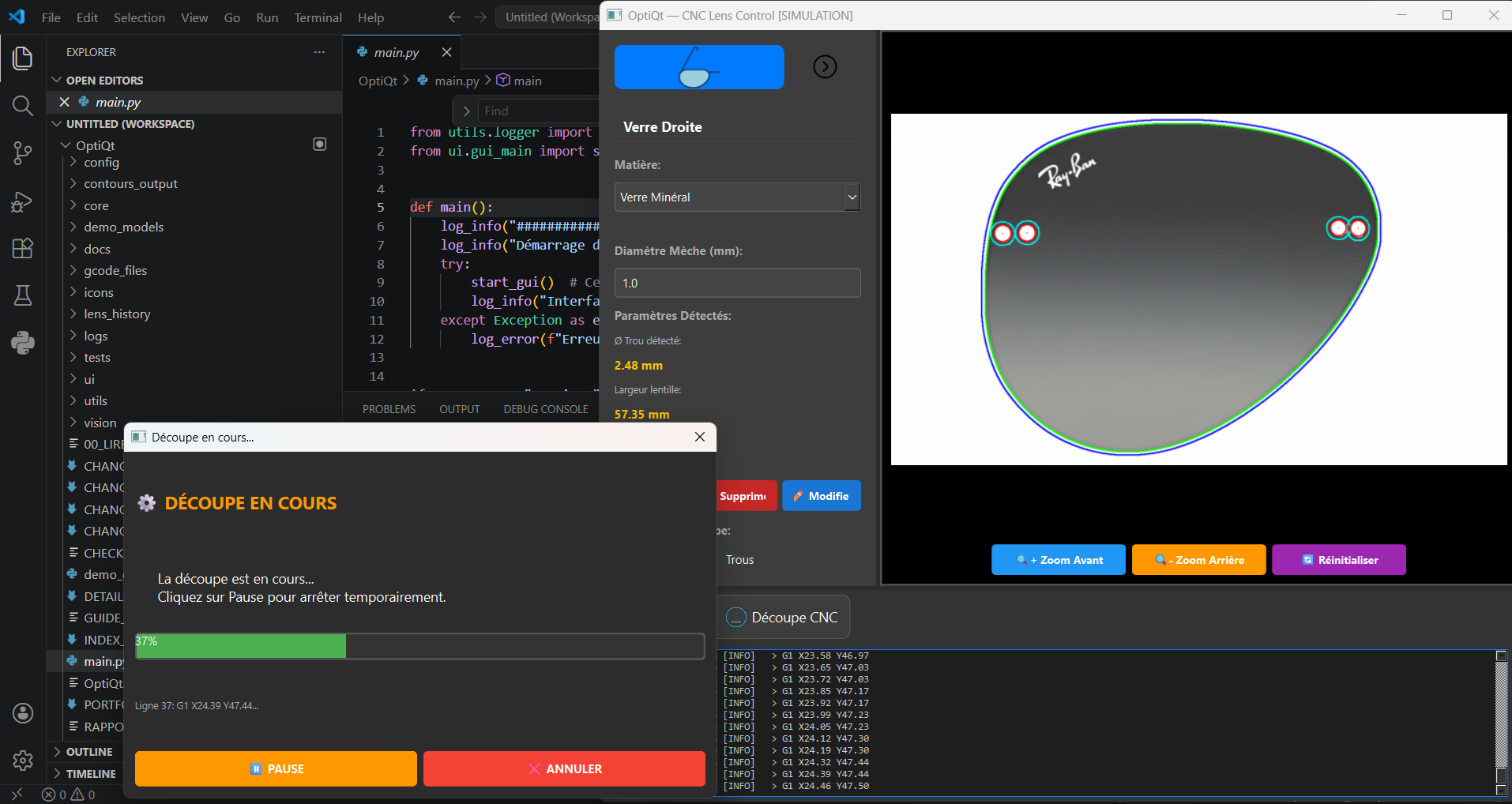The width and height of the screenshot is (1512, 804).
Task: Click the Découpe CNC lens icon
Action: tap(735, 617)
